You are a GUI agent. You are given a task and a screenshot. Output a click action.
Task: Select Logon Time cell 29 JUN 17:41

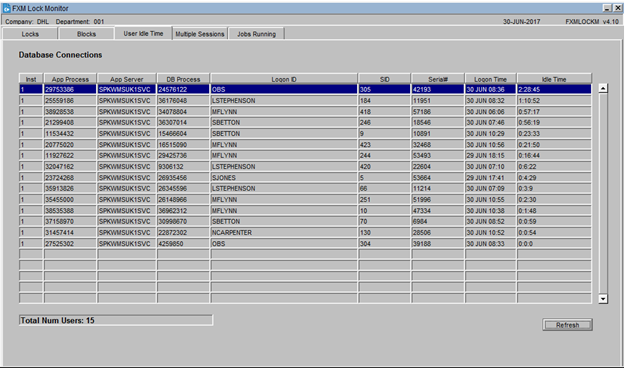490,177
